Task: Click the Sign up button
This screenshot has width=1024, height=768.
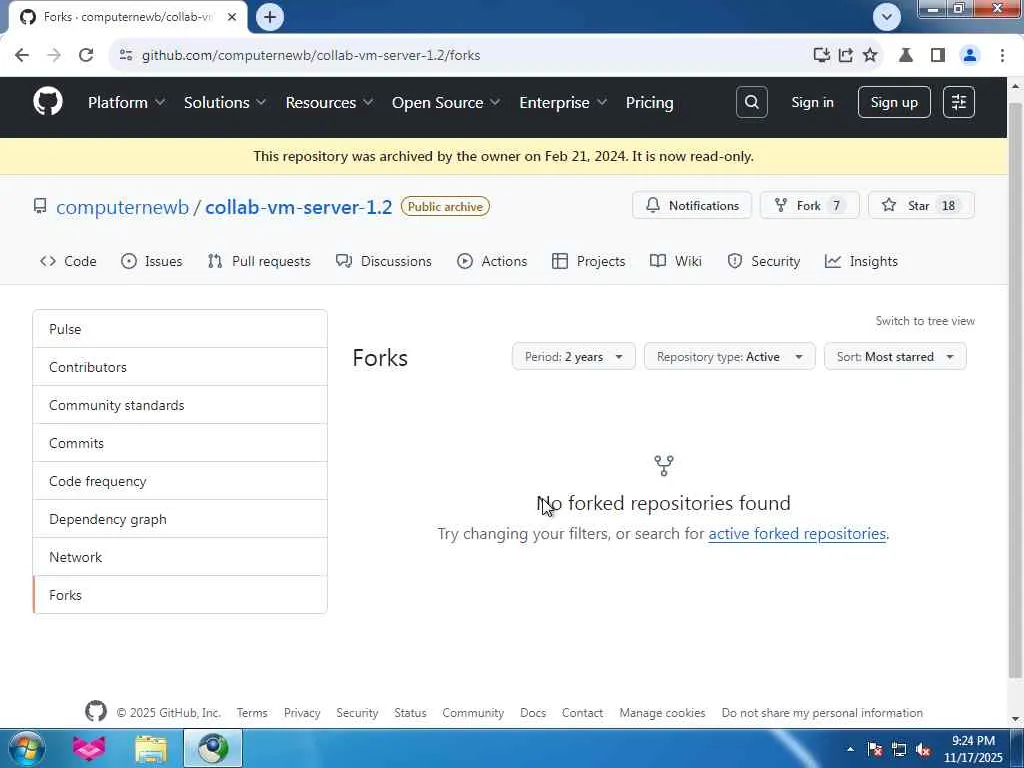Action: (894, 102)
